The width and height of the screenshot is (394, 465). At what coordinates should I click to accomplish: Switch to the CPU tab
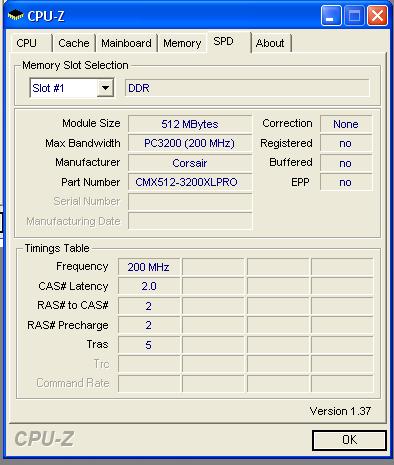(x=31, y=43)
